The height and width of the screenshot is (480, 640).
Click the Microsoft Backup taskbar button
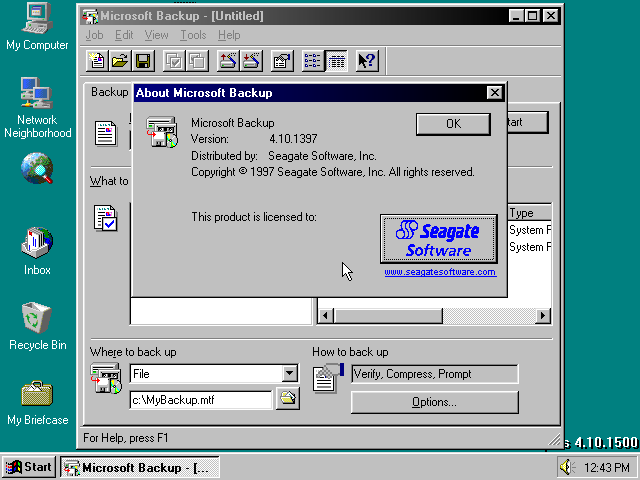click(x=140, y=467)
